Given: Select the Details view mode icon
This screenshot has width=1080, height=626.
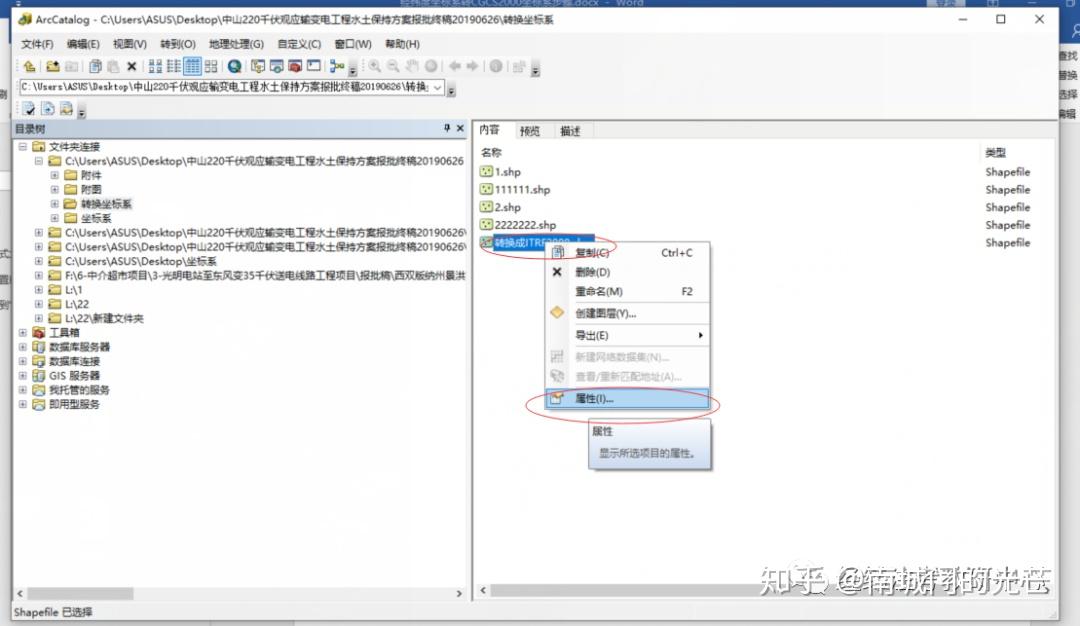Looking at the screenshot, I should click(x=192, y=66).
